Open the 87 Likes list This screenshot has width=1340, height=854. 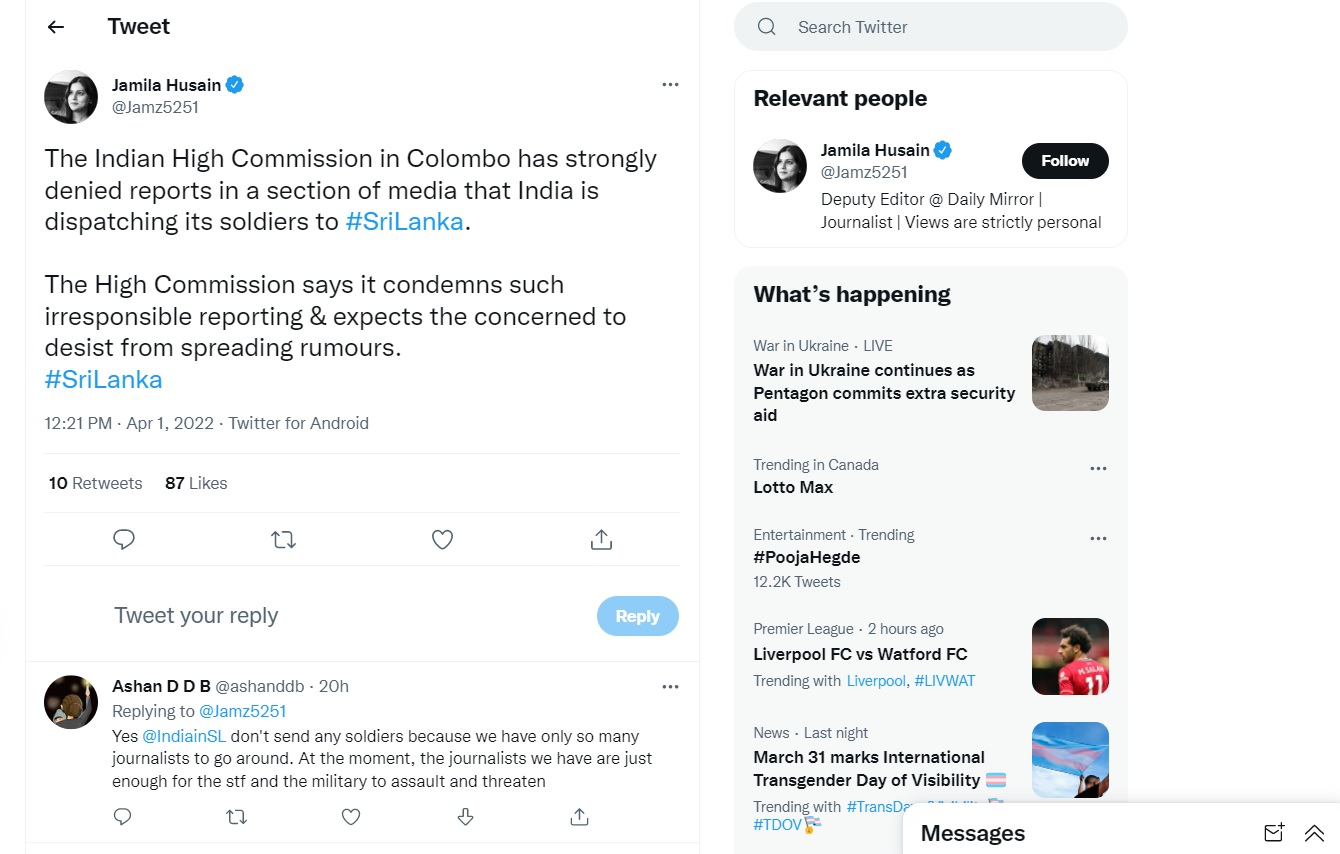[x=196, y=483]
